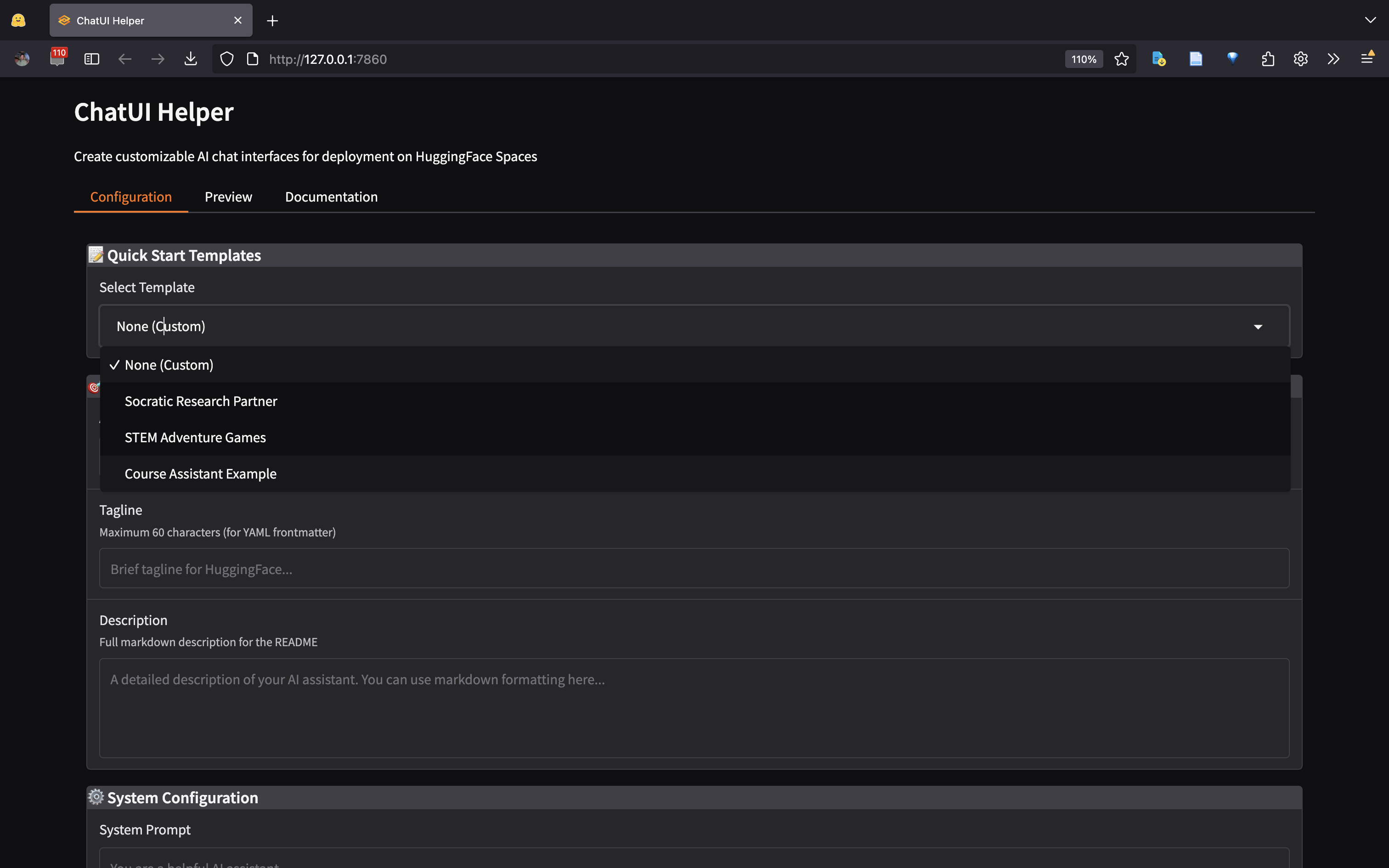This screenshot has height=868, width=1389.
Task: Select Course Assistant Example option
Action: 200,473
